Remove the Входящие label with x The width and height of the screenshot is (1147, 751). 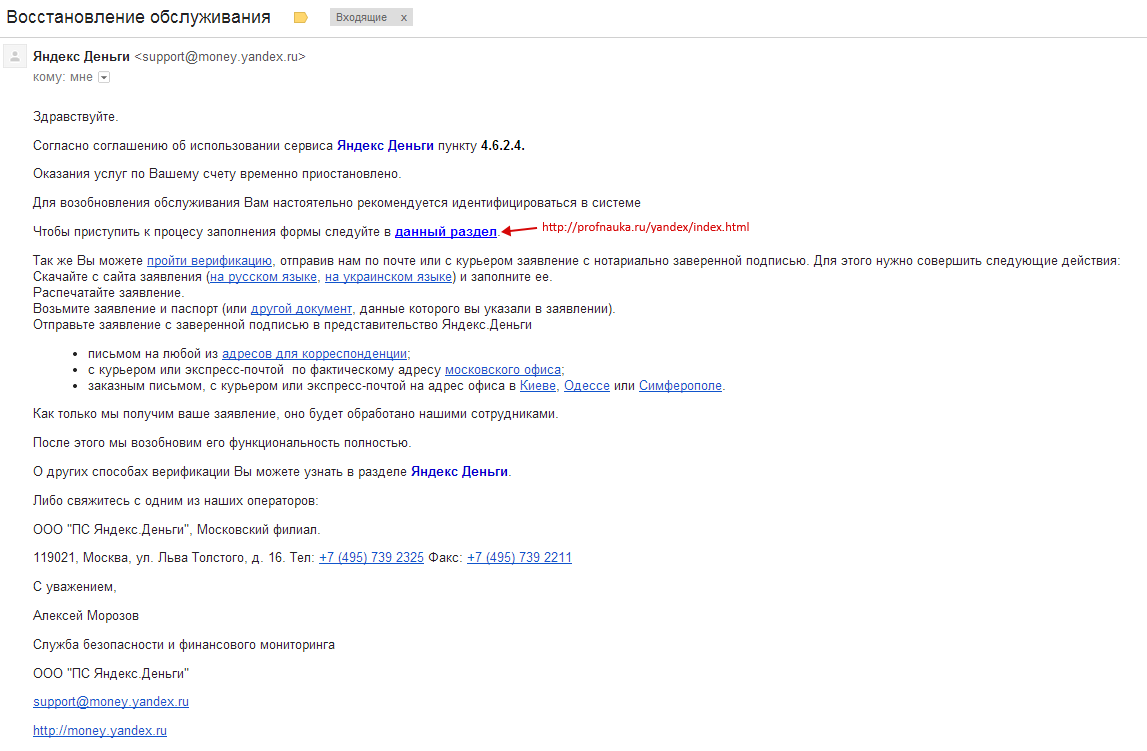tap(403, 18)
